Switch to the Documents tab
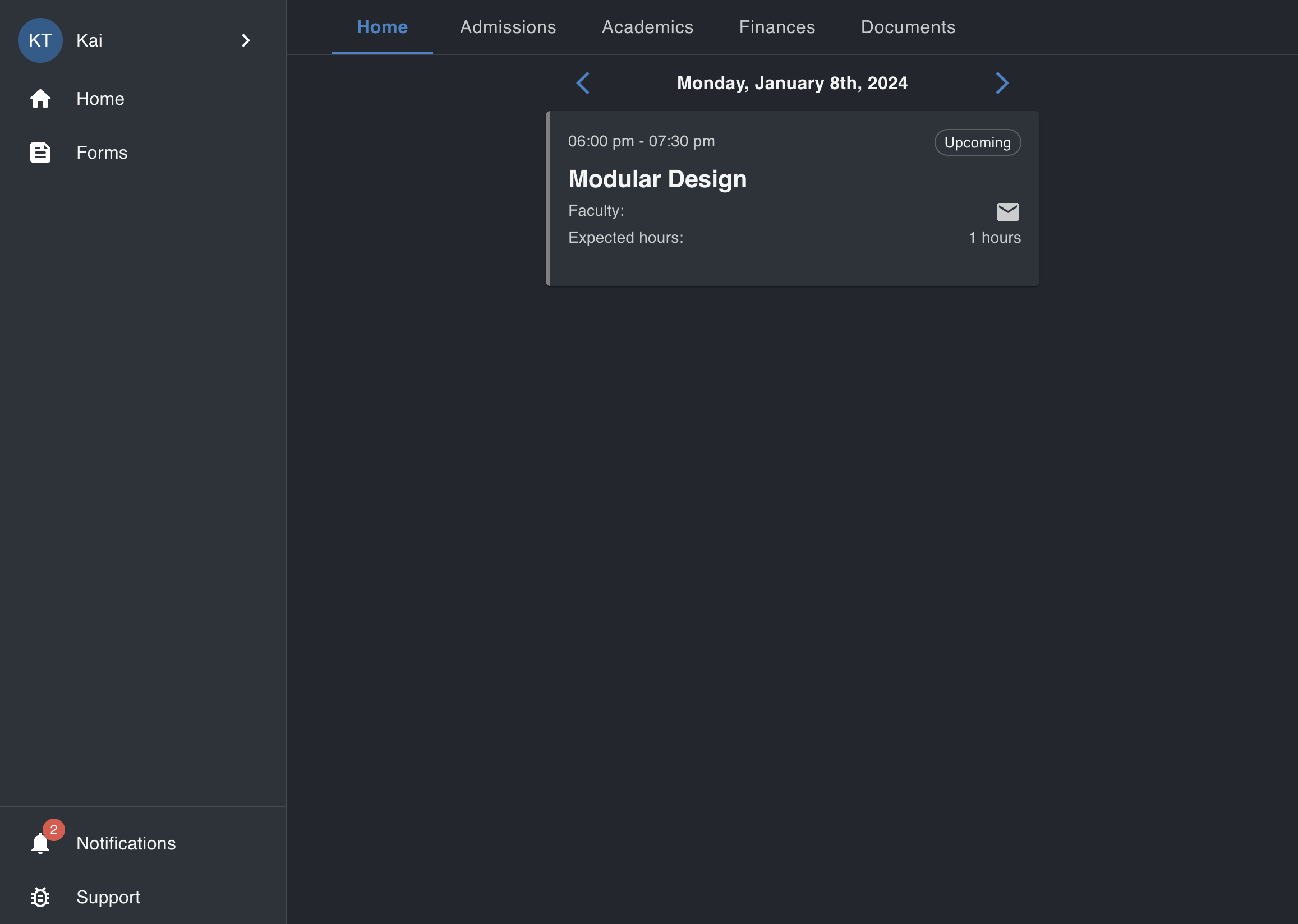Image resolution: width=1298 pixels, height=924 pixels. pyautogui.click(x=908, y=27)
